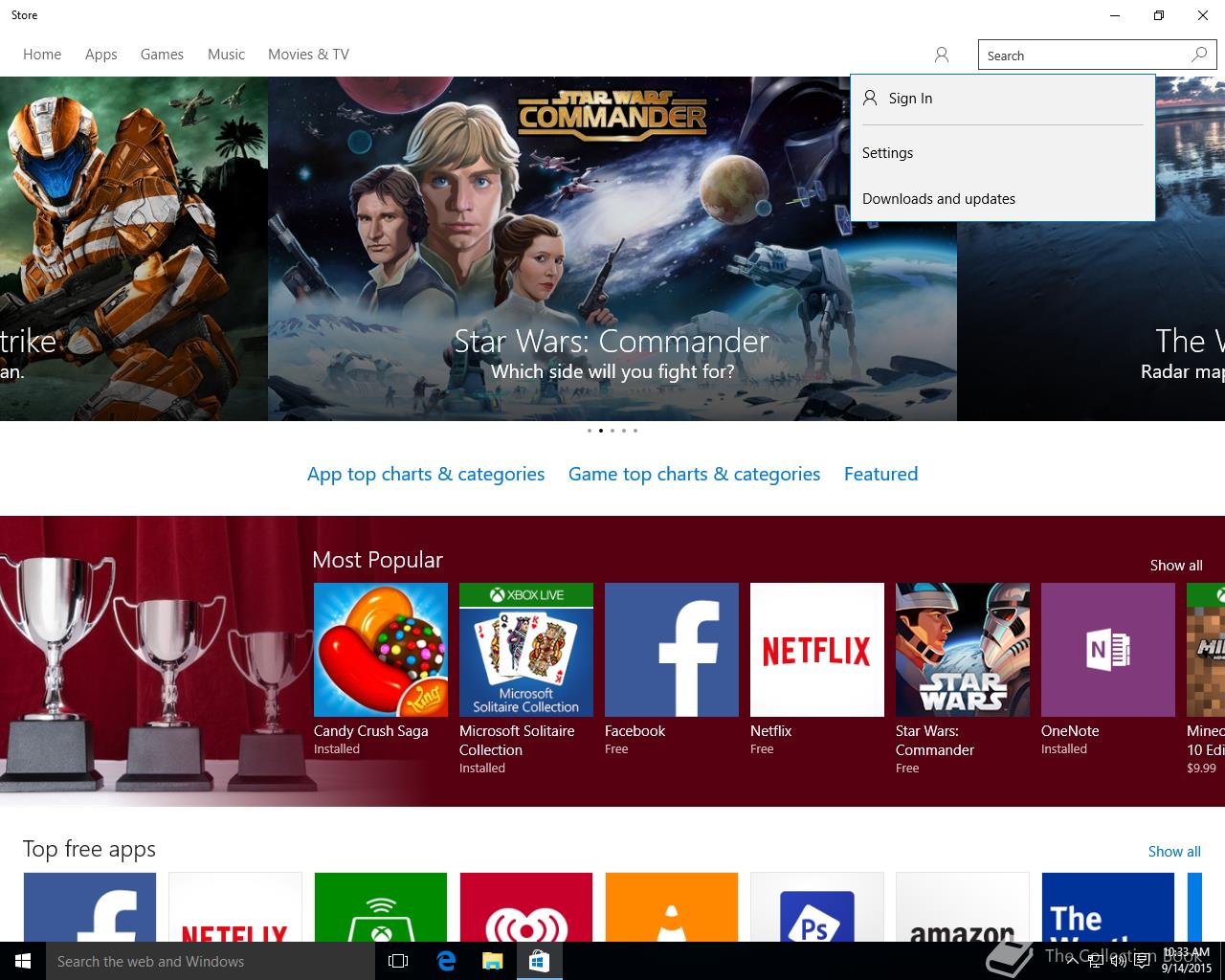Open File Explorer from taskbar
Image resolution: width=1225 pixels, height=980 pixels.
tap(492, 961)
